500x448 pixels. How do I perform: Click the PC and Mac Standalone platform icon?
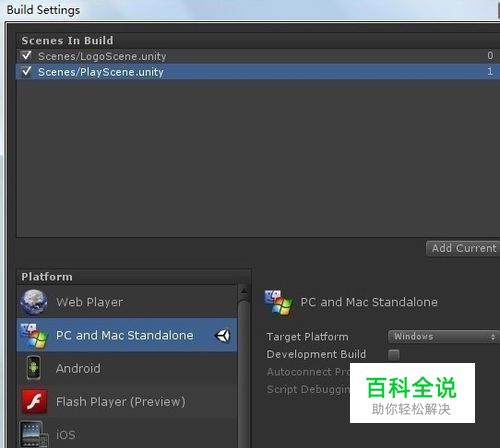click(34, 335)
